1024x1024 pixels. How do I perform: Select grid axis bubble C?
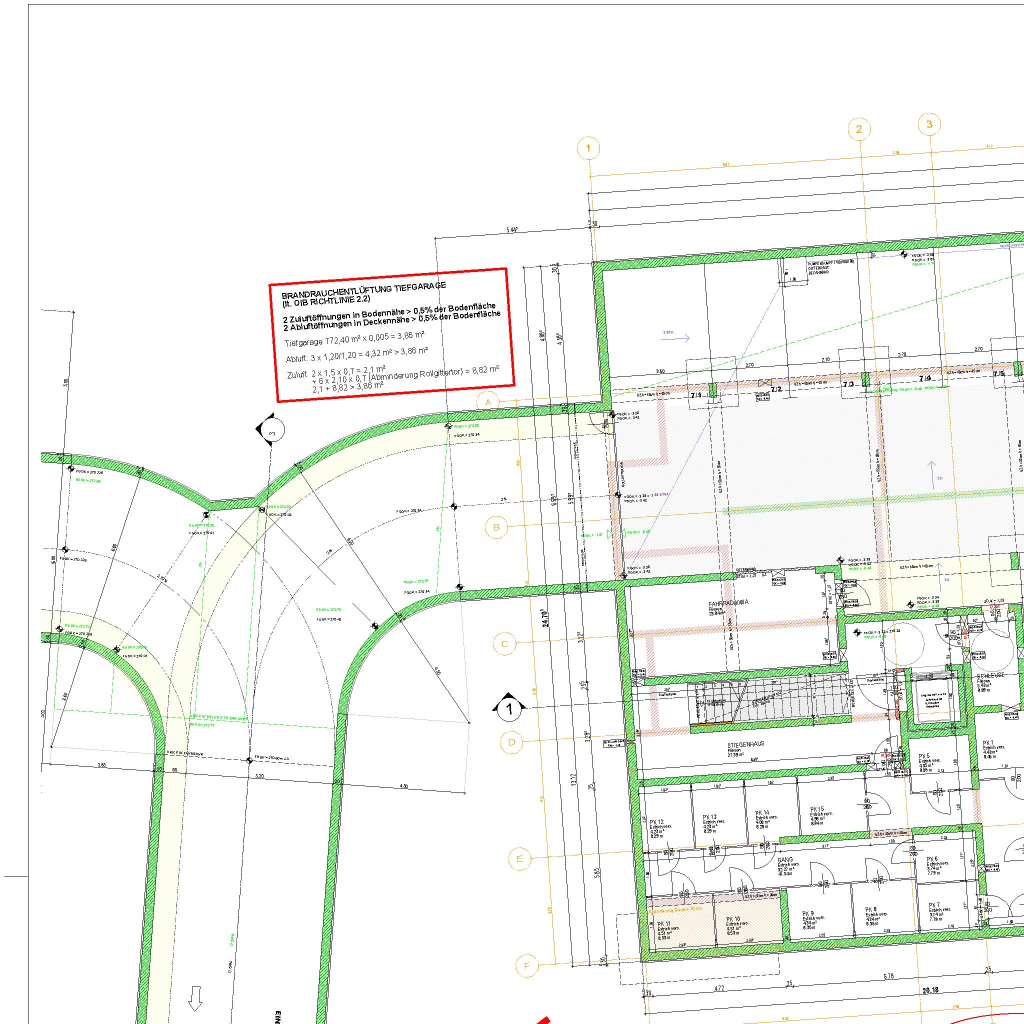coord(504,644)
